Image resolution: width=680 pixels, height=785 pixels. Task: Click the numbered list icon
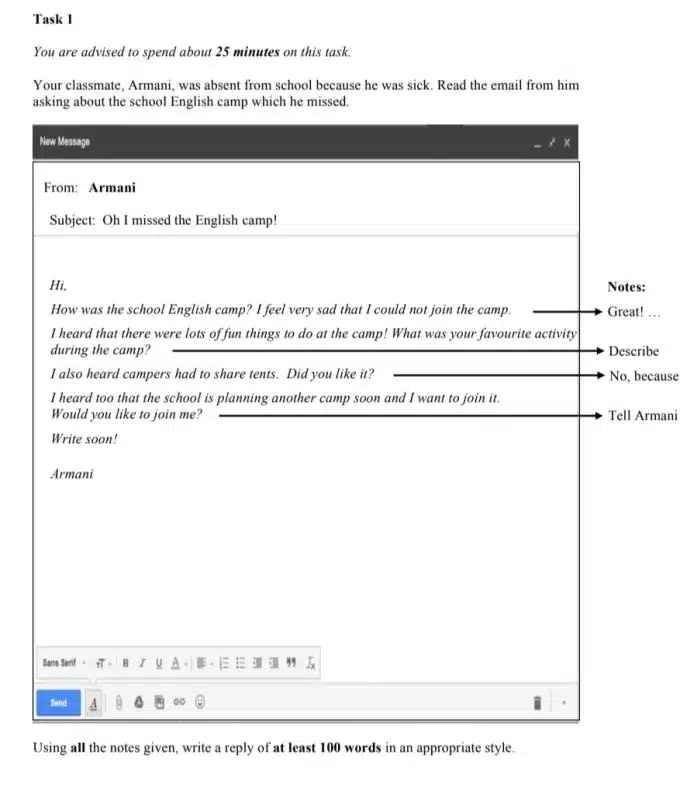coord(224,662)
